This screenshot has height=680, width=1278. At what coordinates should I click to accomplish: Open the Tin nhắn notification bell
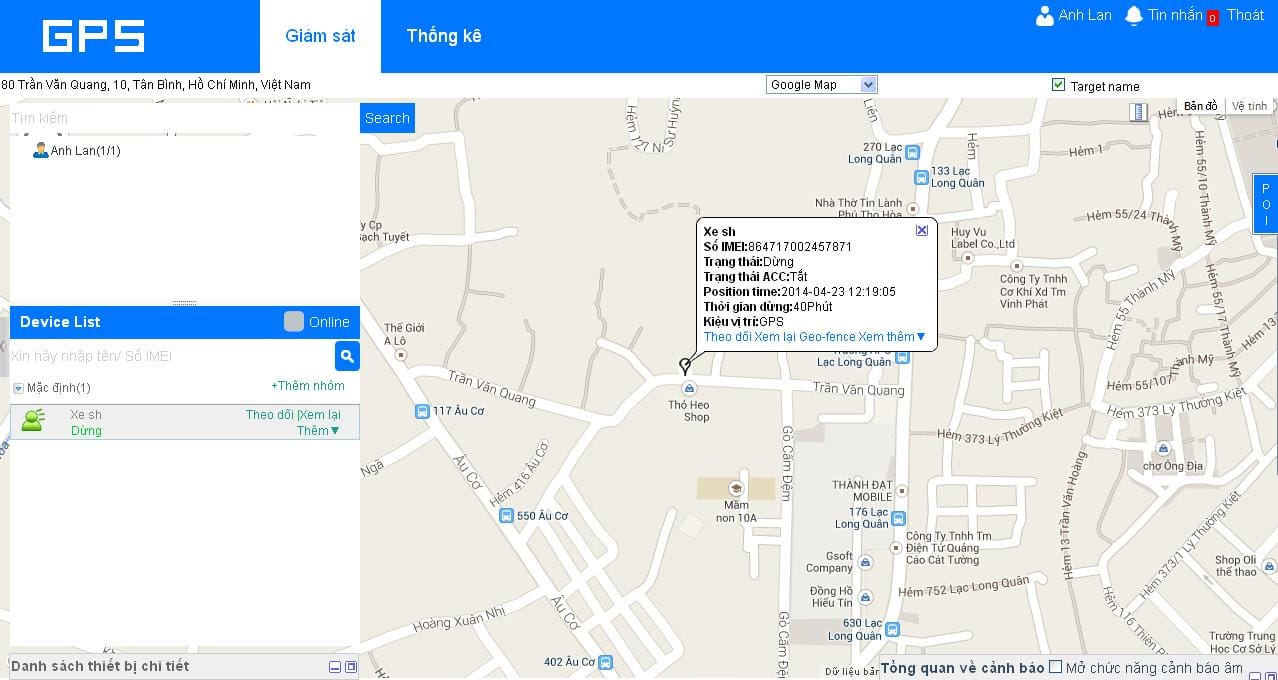pos(1133,16)
